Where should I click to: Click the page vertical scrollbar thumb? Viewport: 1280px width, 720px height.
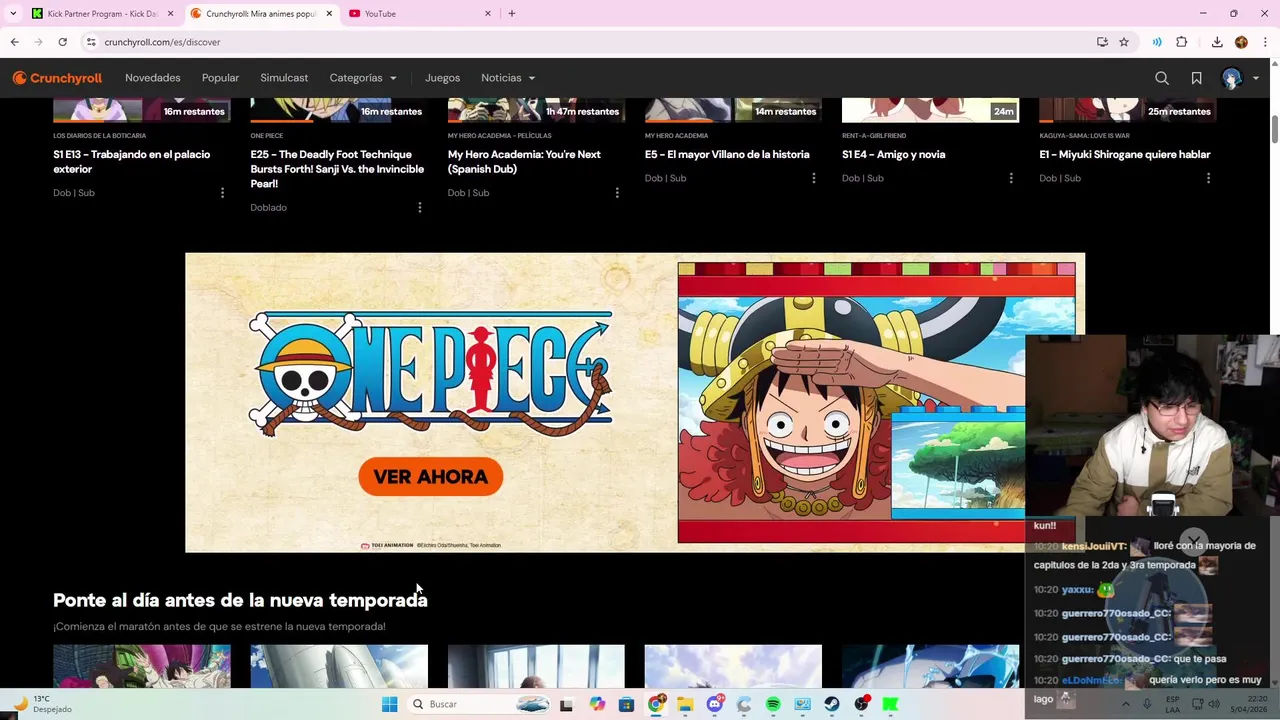click(x=1274, y=130)
